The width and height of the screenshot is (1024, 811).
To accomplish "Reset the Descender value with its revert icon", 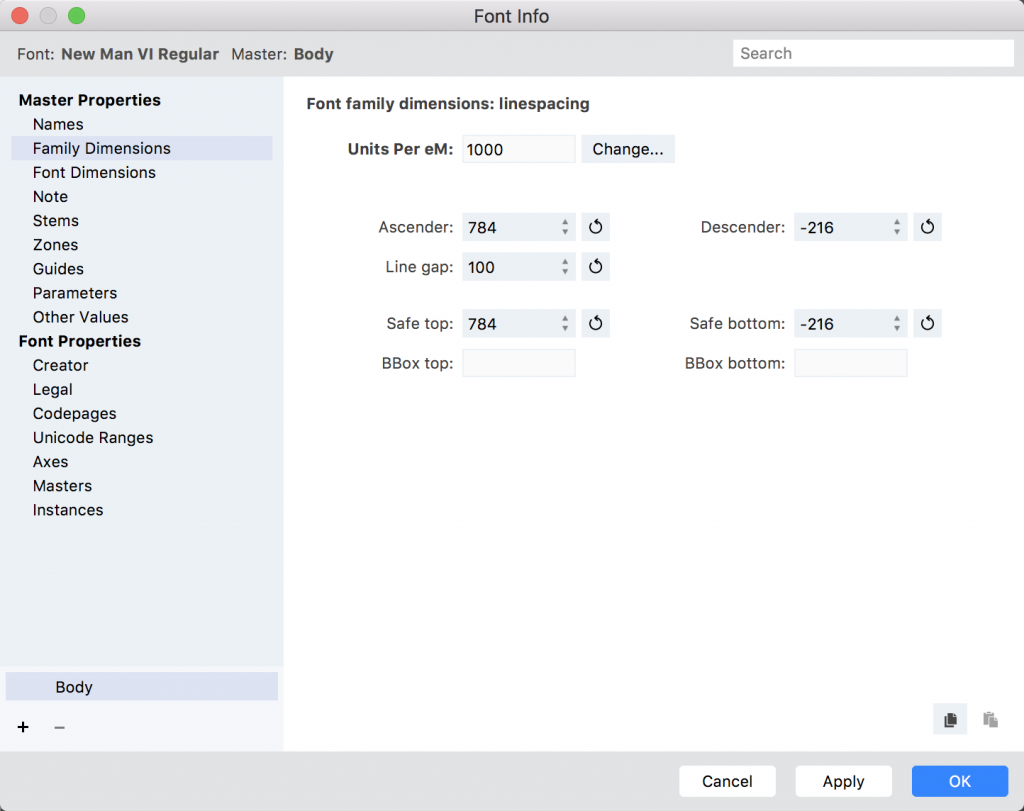I will (927, 227).
